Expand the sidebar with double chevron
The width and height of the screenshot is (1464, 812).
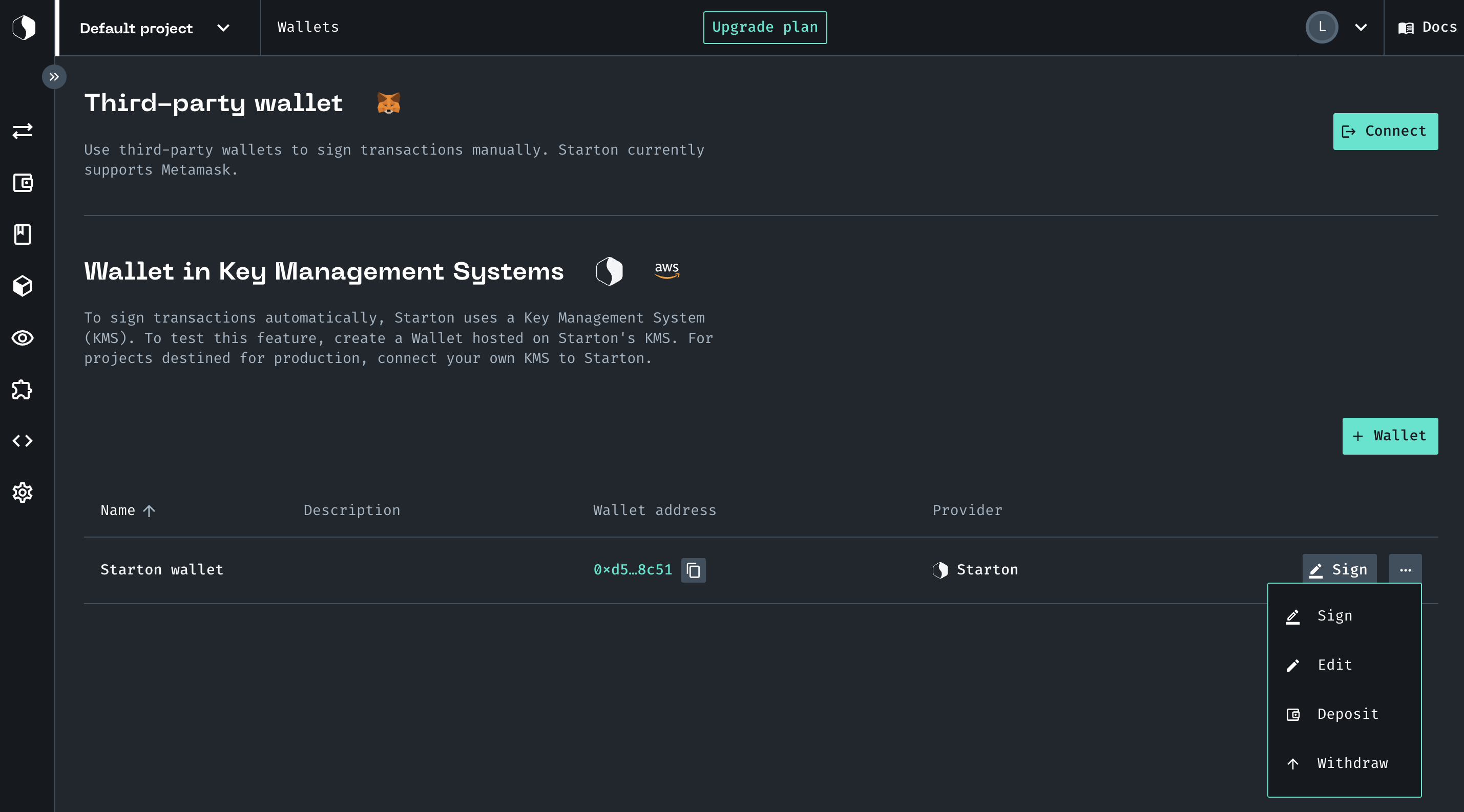pyautogui.click(x=54, y=77)
